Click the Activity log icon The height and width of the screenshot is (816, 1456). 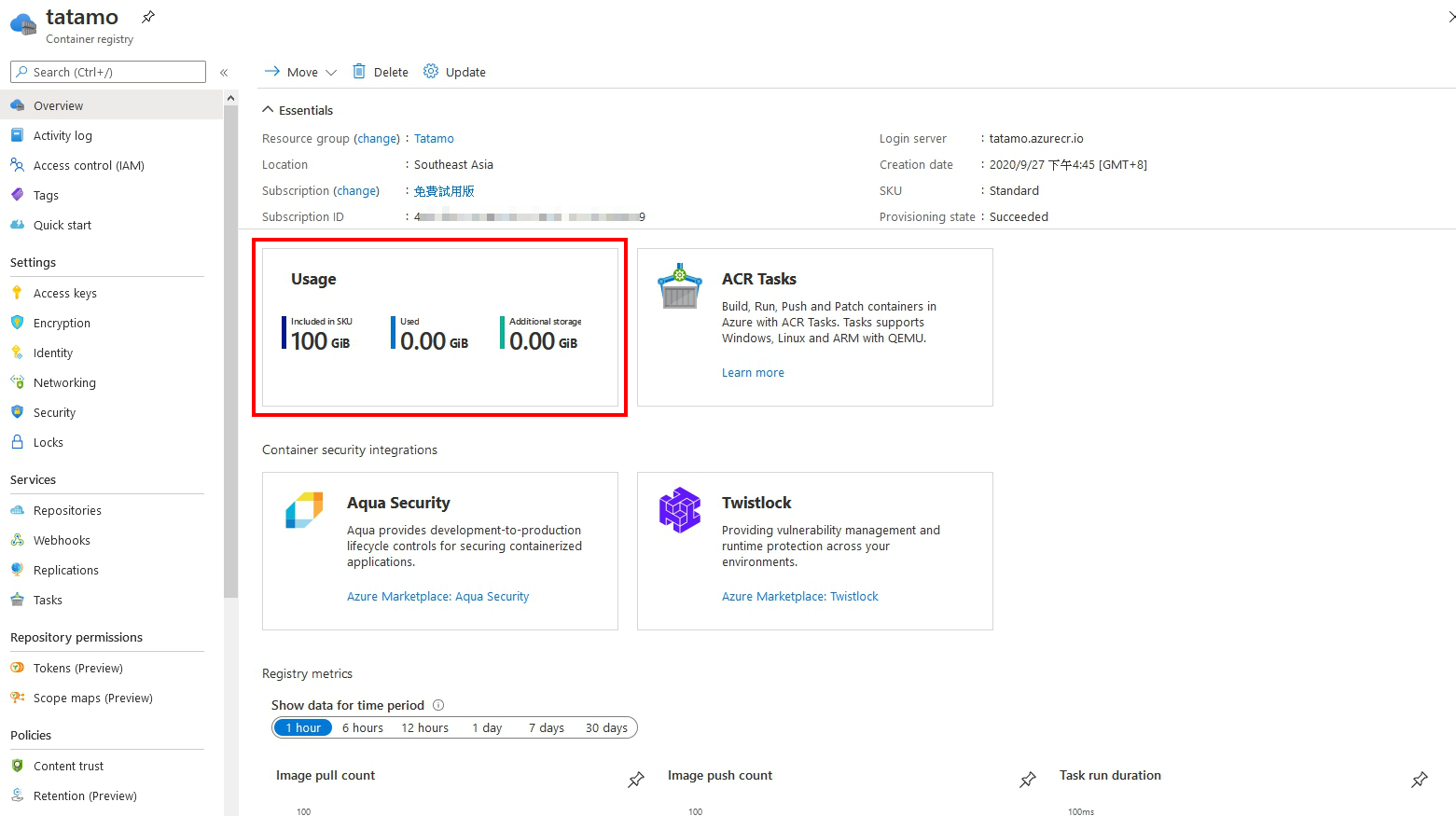[x=17, y=135]
